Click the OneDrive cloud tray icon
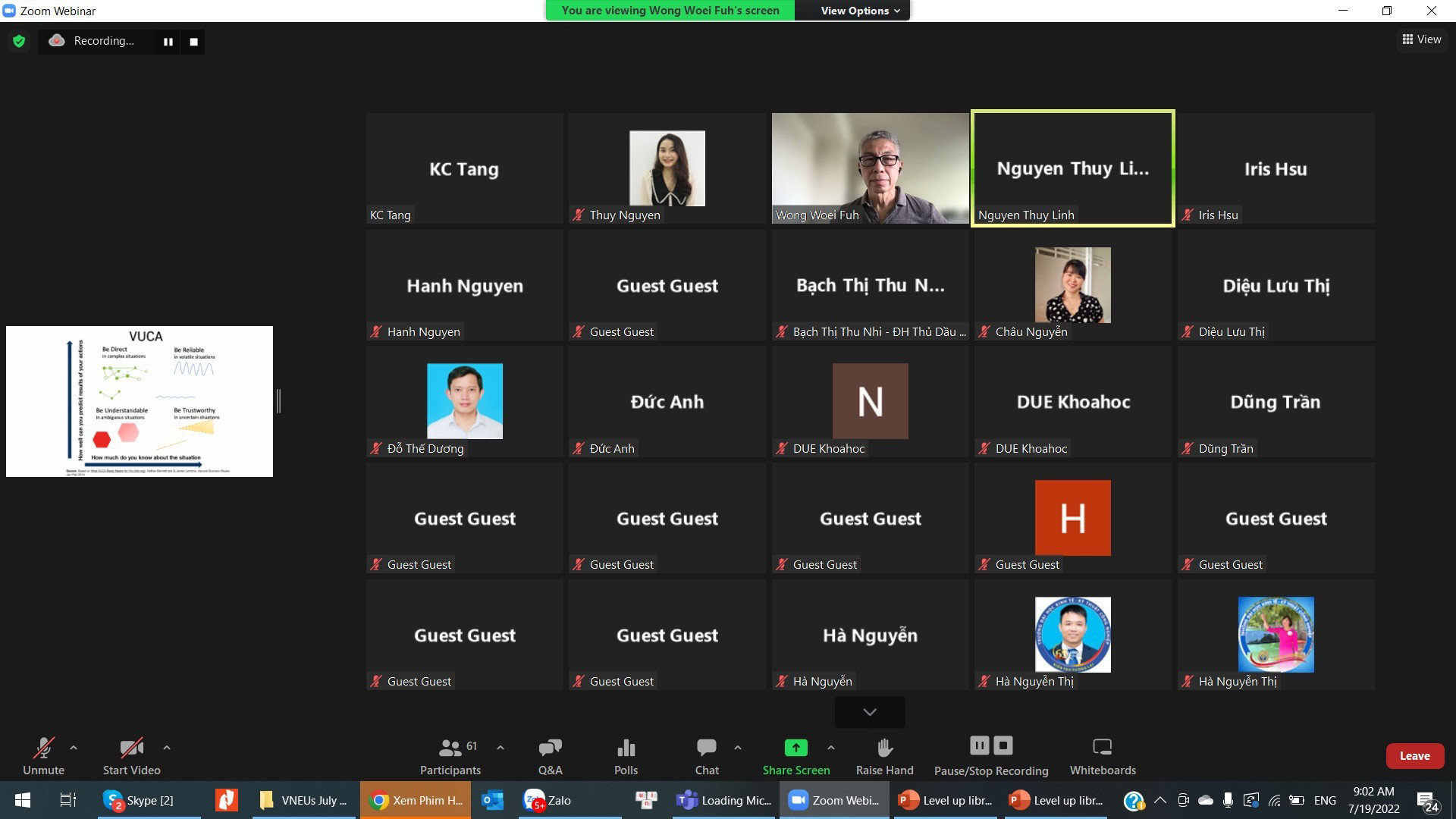 (1206, 800)
